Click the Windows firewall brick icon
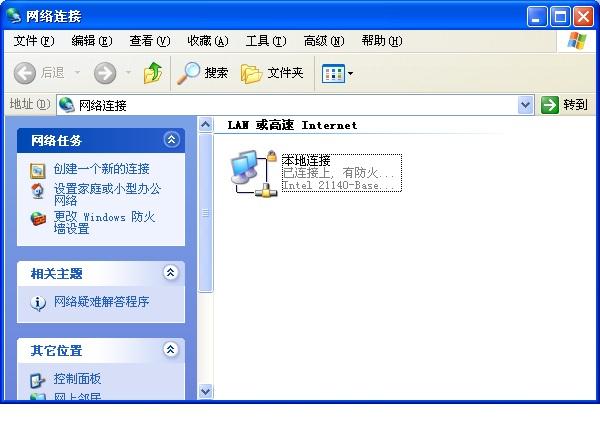 38,219
